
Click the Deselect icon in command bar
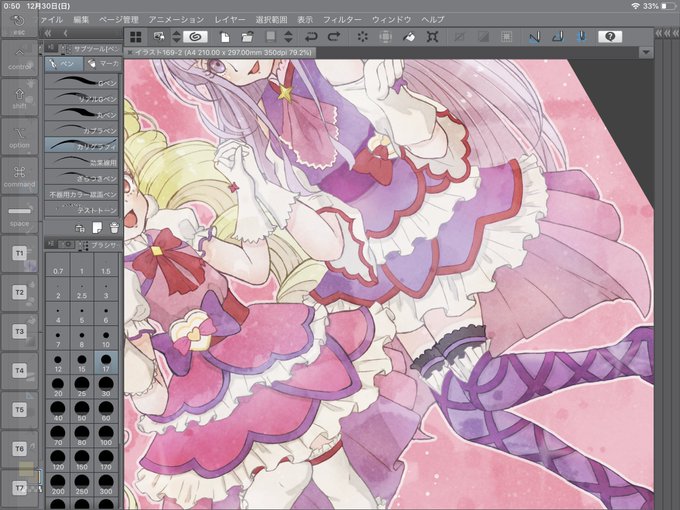coord(459,37)
